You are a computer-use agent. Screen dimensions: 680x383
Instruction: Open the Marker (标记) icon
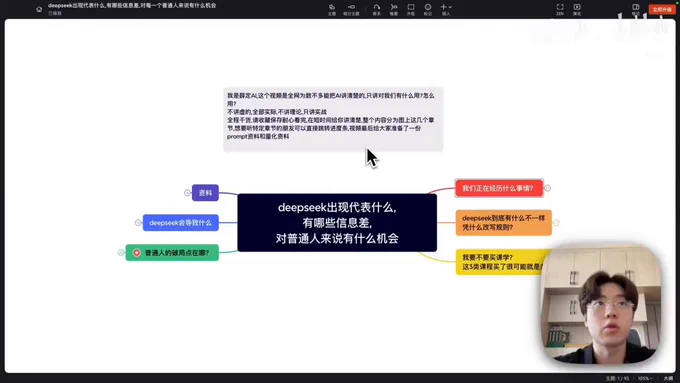tap(428, 9)
